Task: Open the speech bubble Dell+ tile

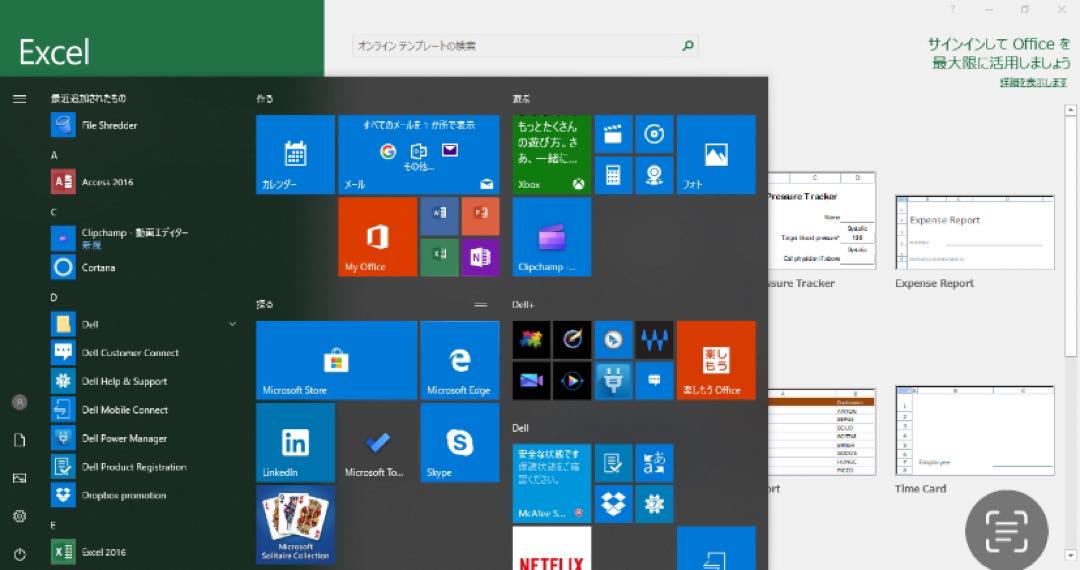Action: [654, 381]
